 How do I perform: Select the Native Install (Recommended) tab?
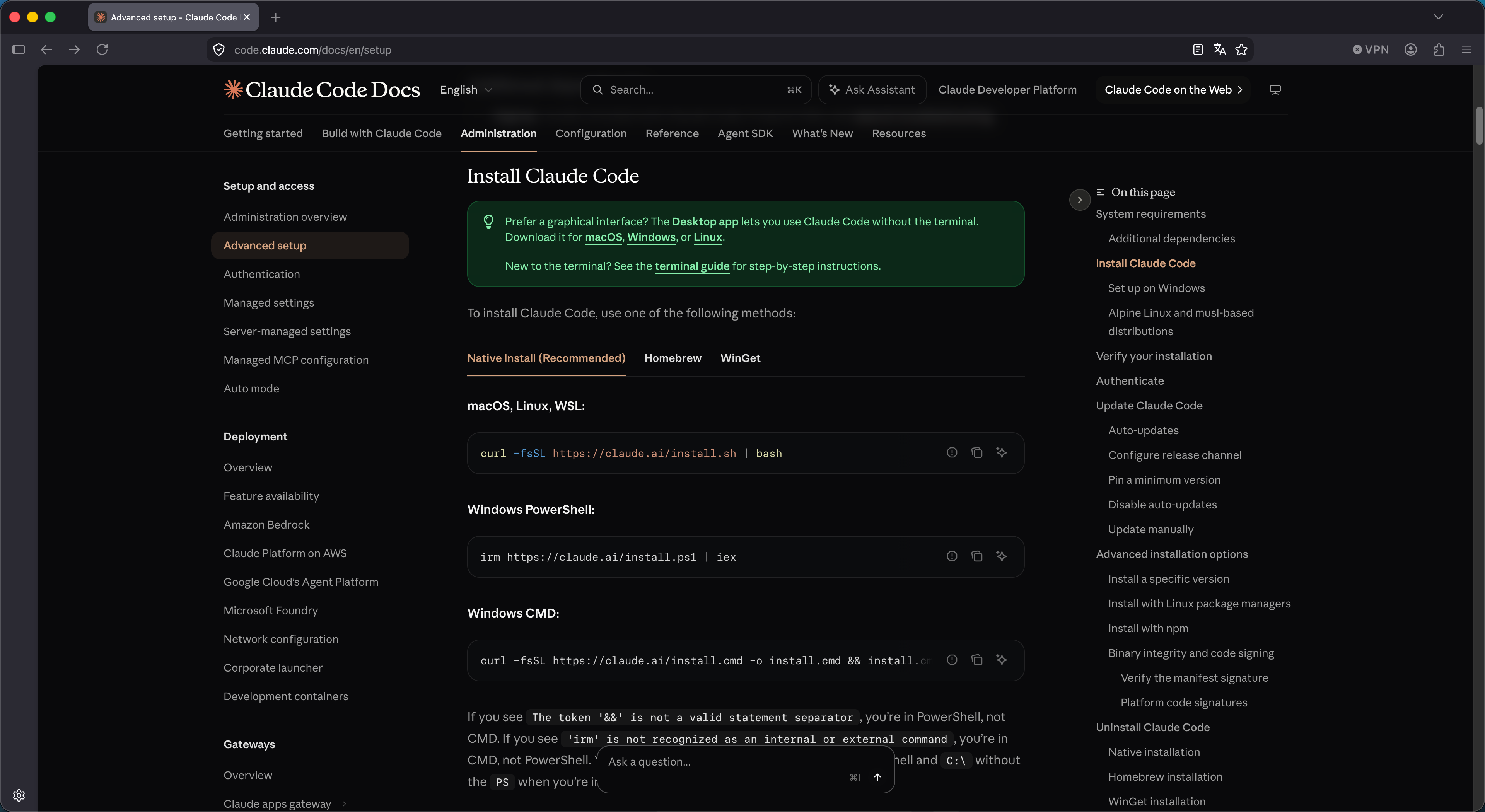coord(546,358)
